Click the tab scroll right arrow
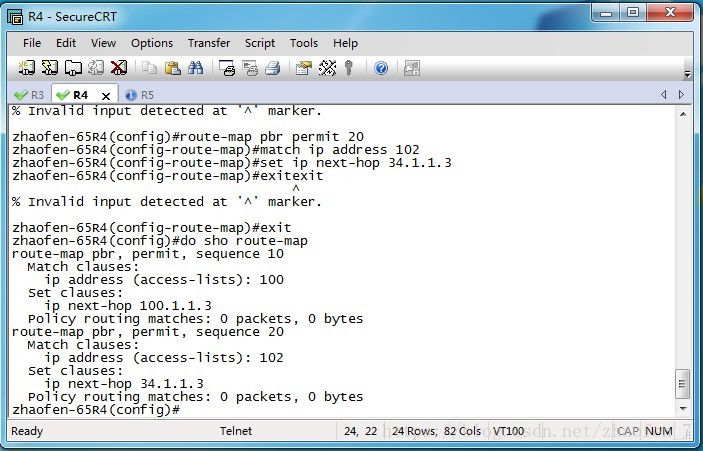 point(681,95)
